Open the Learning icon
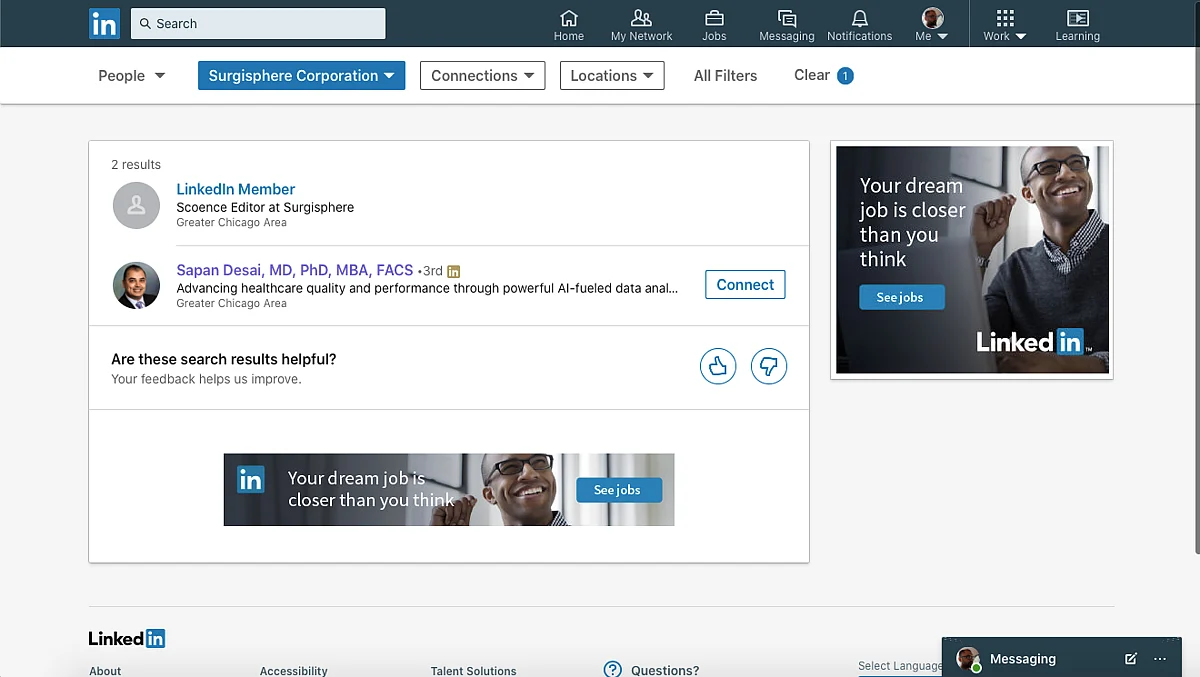Viewport: 1200px width, 677px height. coord(1077,26)
